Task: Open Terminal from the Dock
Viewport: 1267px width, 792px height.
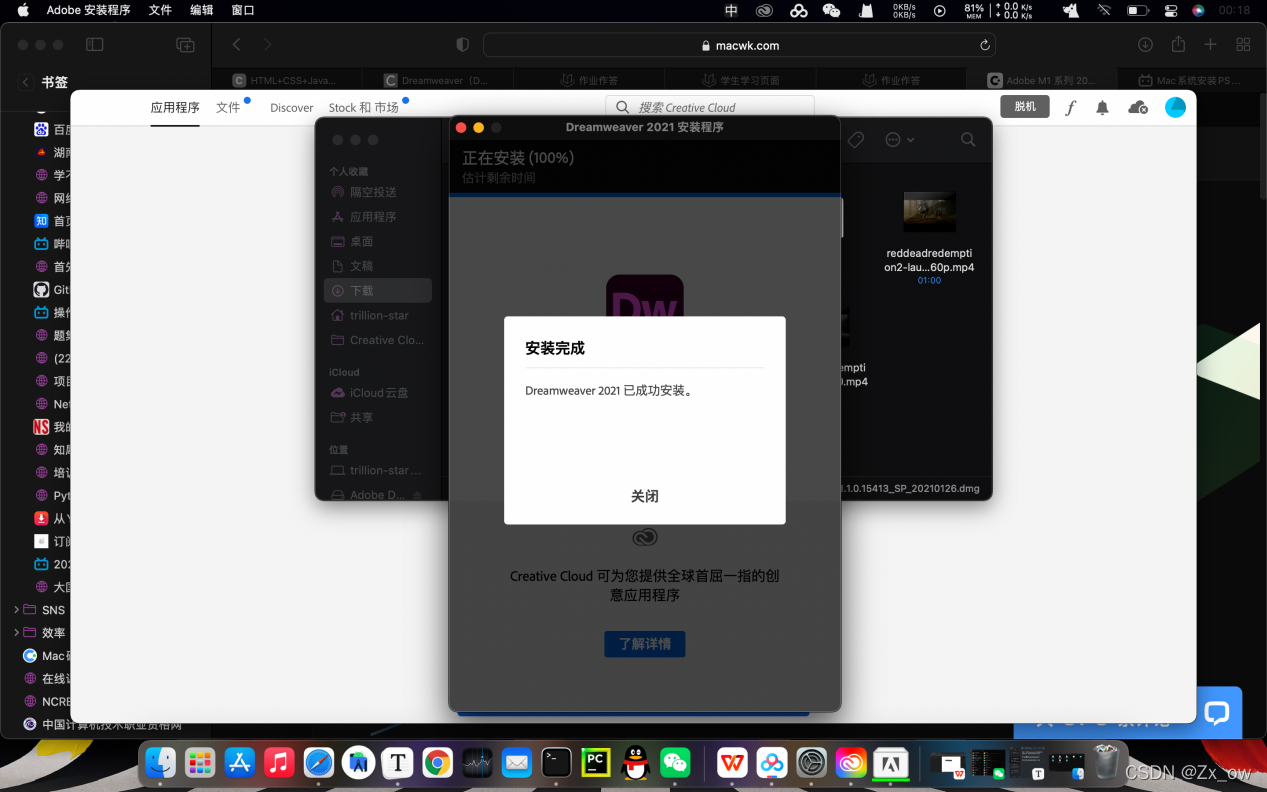Action: [556, 764]
